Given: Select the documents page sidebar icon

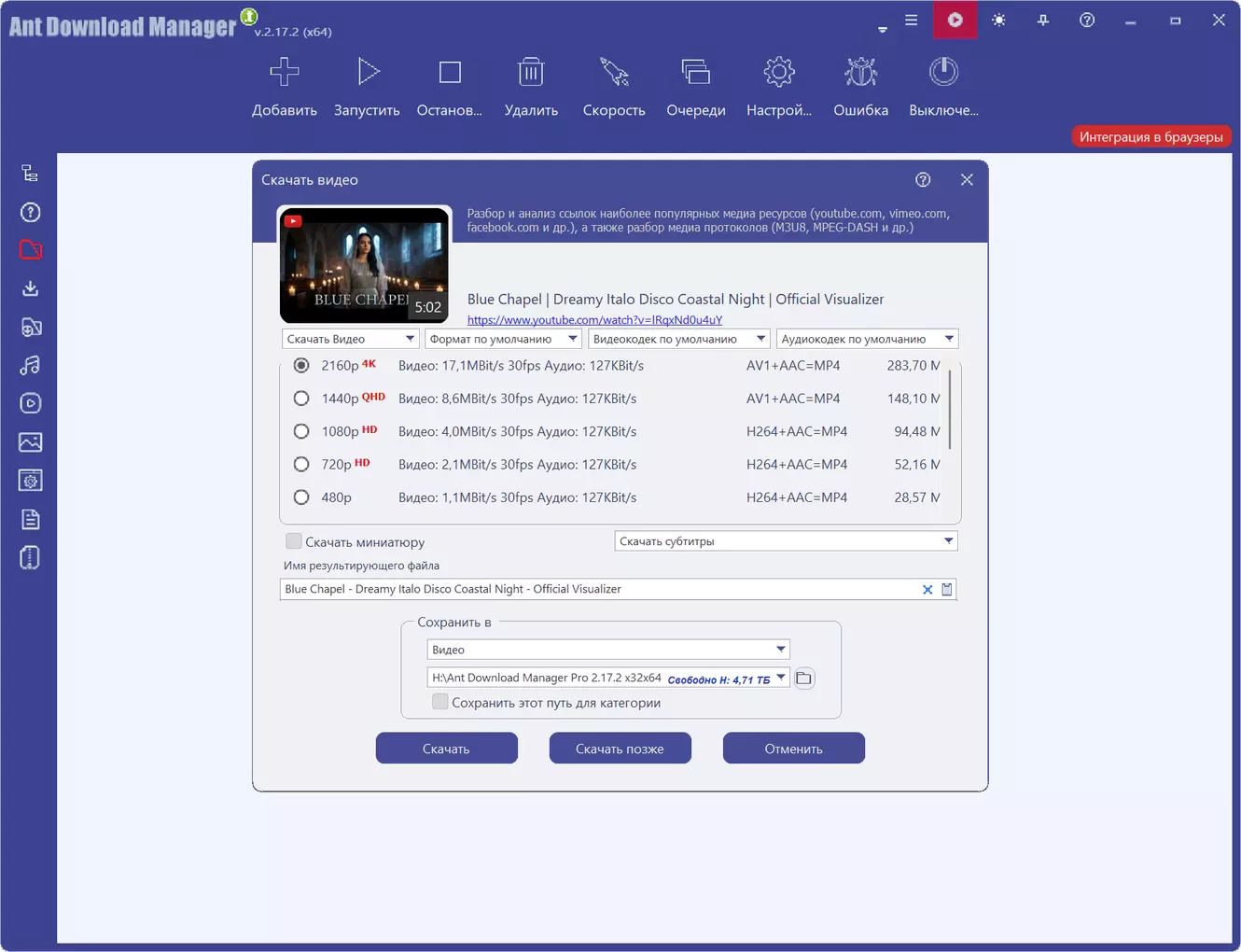Looking at the screenshot, I should click(30, 520).
